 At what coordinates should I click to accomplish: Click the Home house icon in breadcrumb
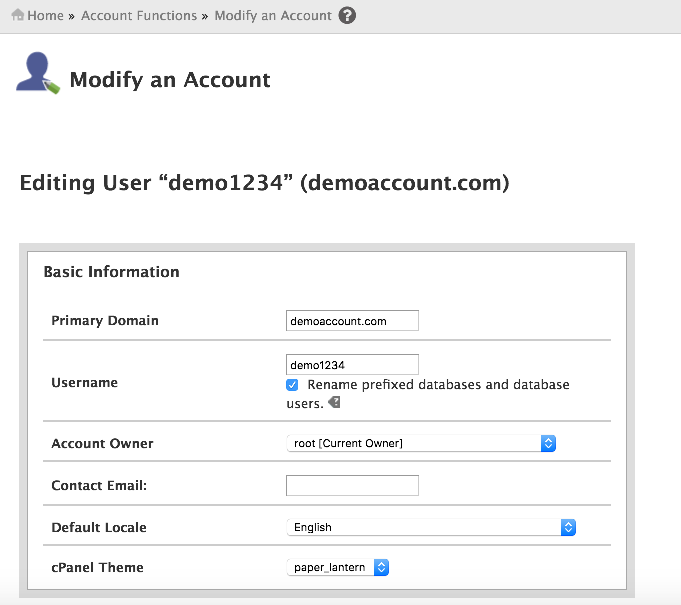17,16
